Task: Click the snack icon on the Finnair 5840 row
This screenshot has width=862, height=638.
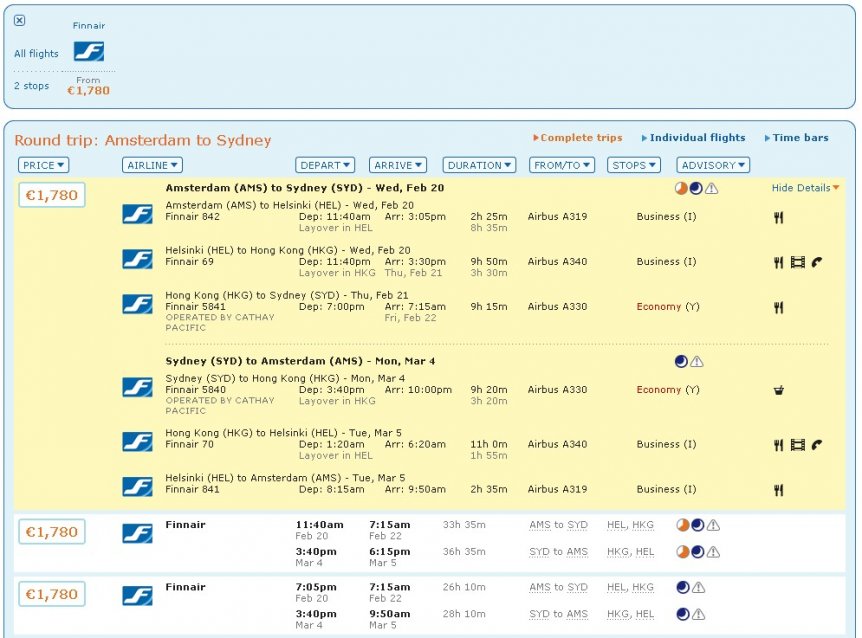Action: click(x=778, y=391)
